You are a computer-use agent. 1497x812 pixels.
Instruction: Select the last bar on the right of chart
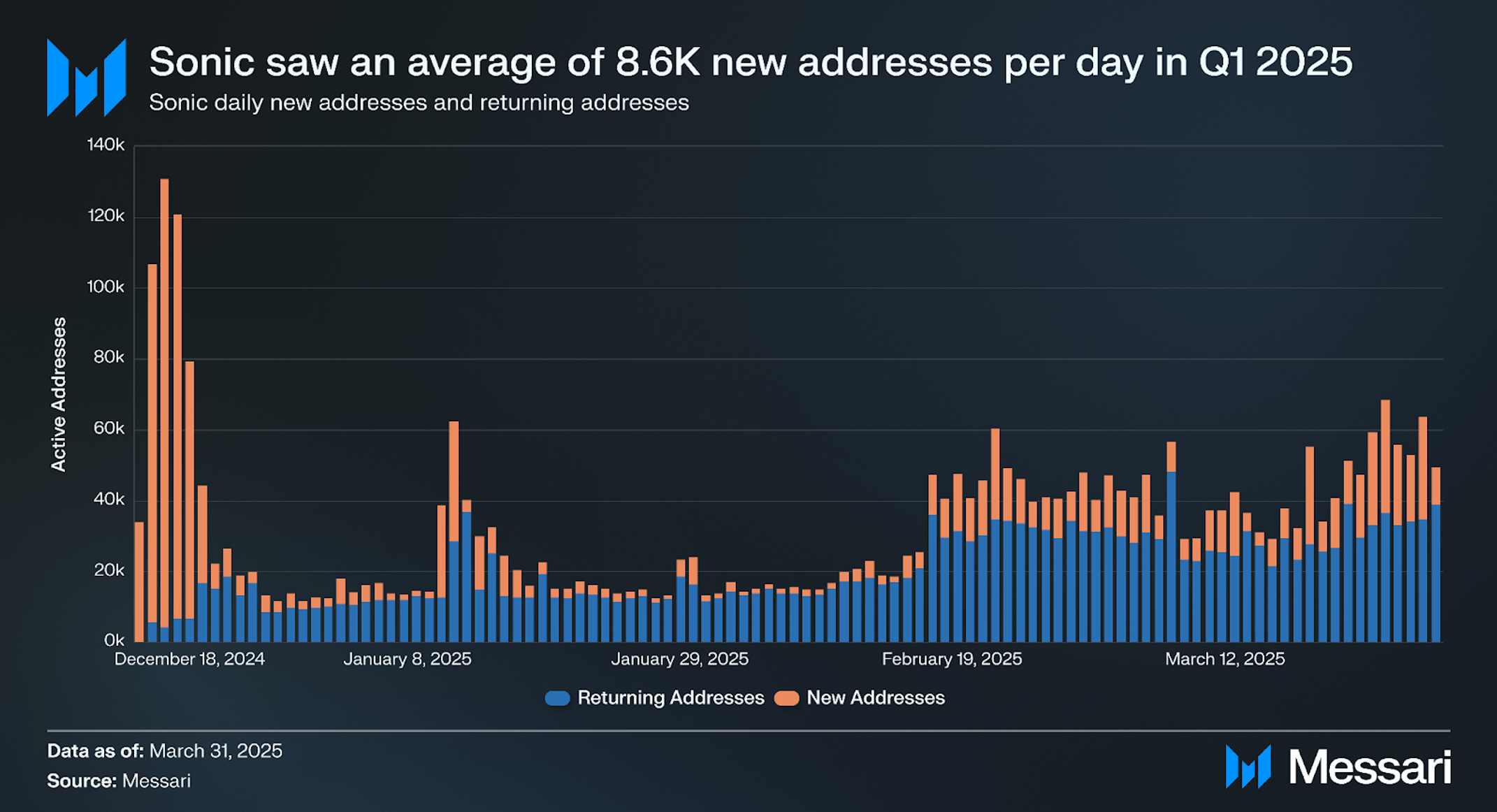(1435, 554)
